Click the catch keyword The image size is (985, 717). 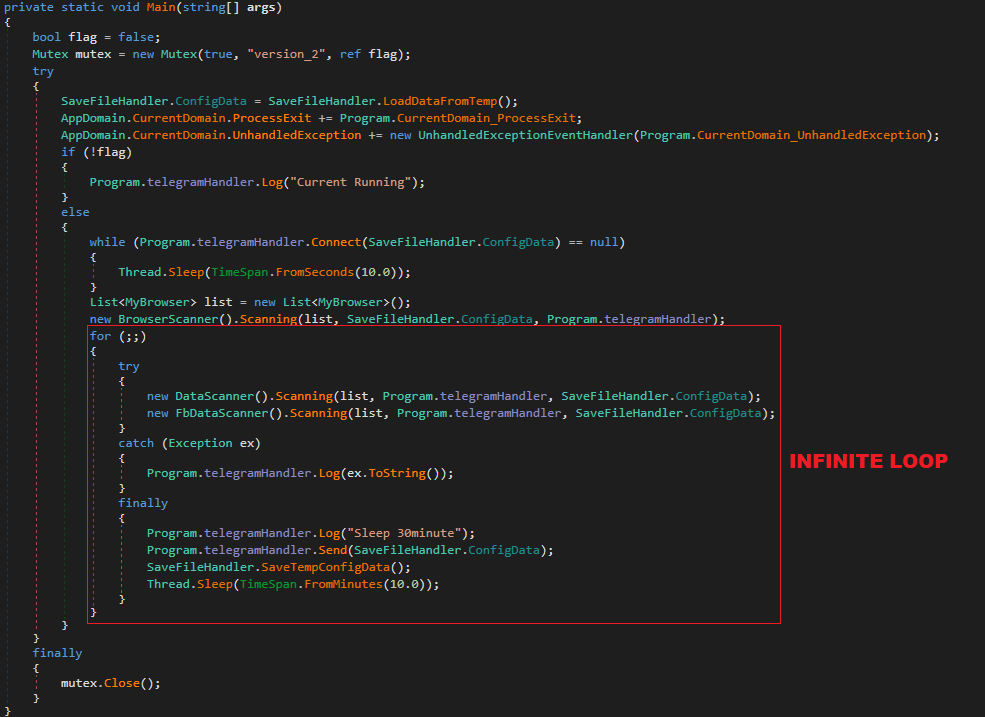point(136,444)
